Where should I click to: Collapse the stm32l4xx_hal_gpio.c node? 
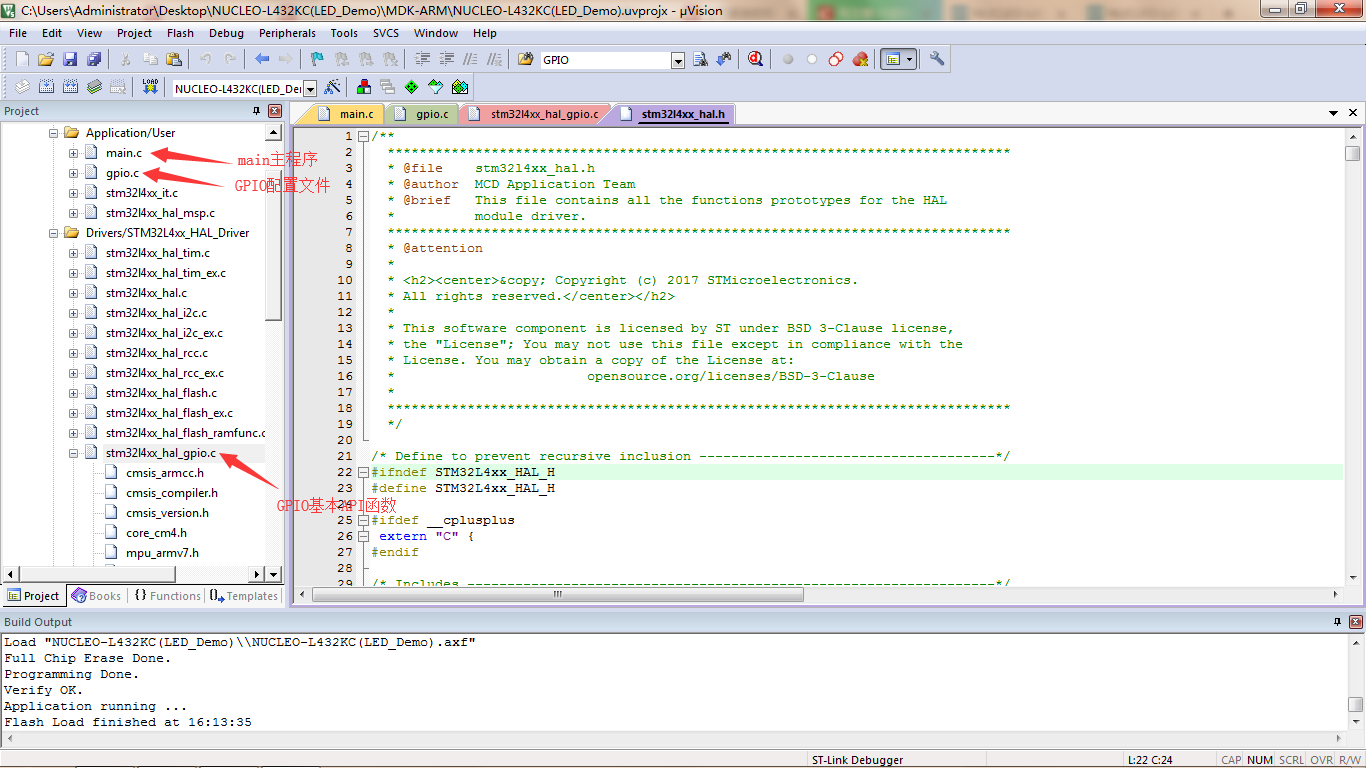click(73, 453)
